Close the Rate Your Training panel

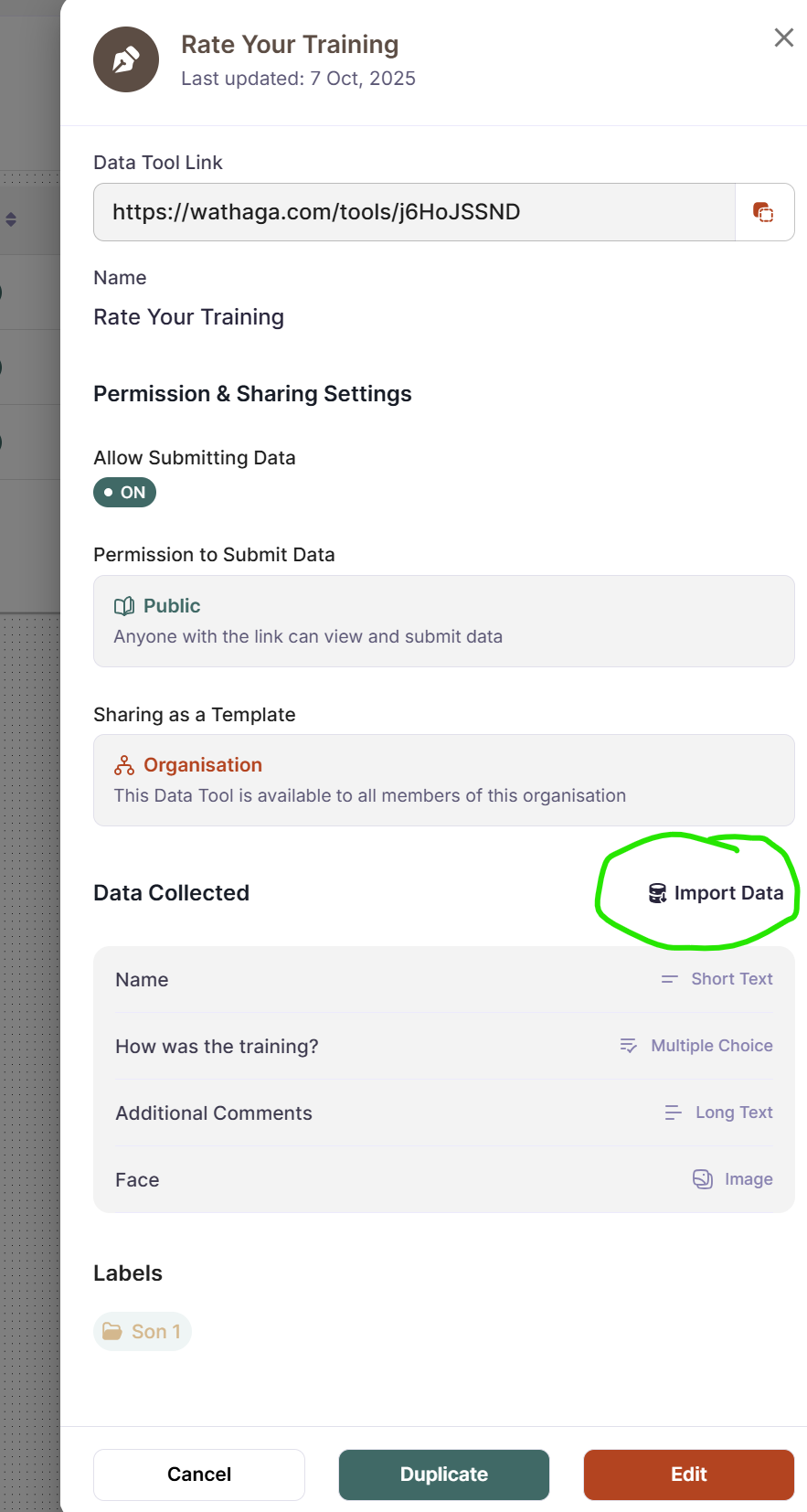coord(783,37)
